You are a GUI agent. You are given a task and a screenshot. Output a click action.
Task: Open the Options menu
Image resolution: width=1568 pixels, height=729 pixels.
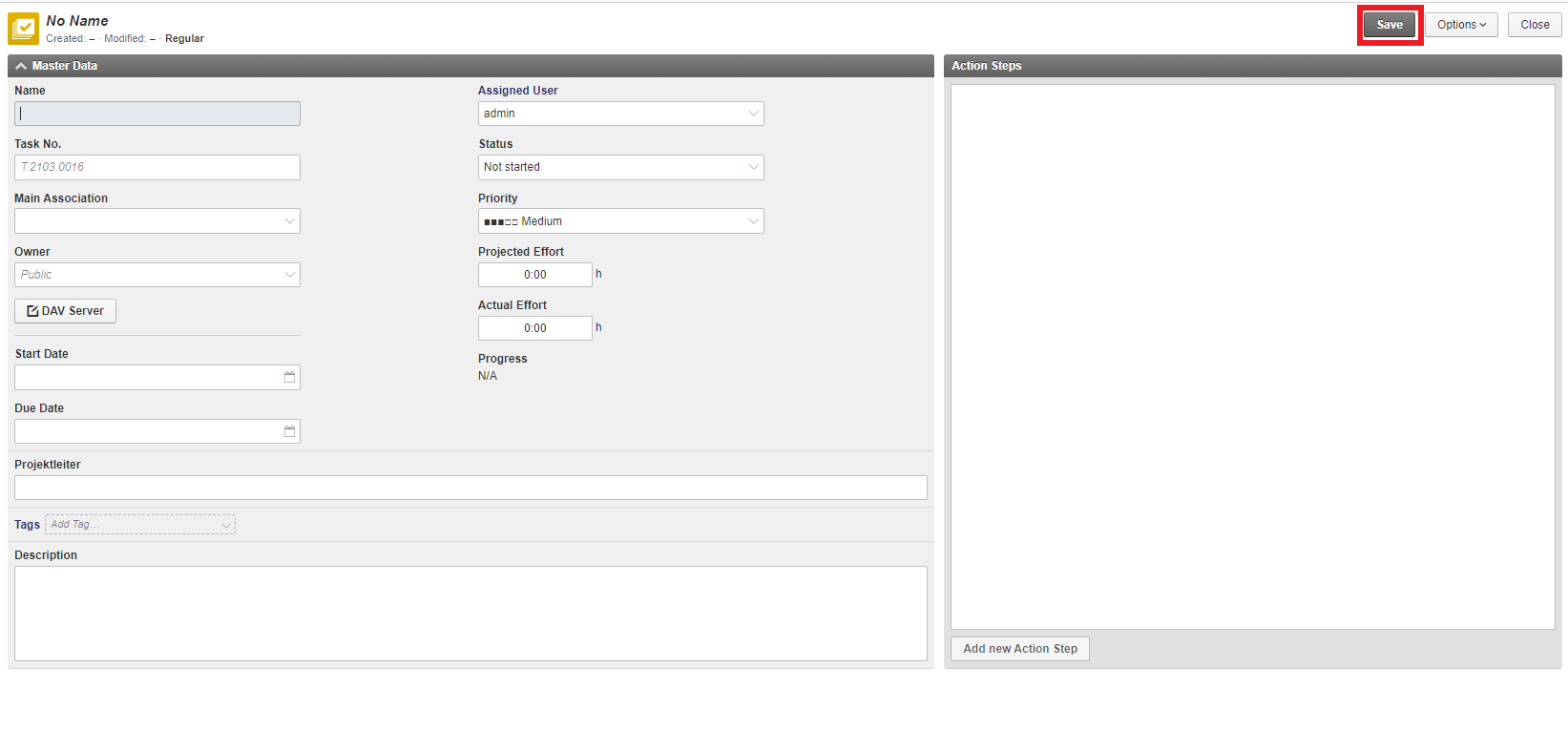tap(1460, 25)
